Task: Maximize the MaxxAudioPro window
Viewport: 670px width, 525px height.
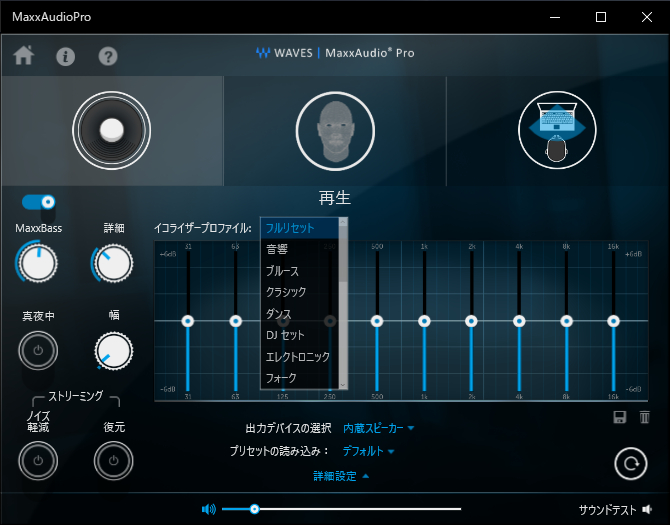Action: coord(601,17)
